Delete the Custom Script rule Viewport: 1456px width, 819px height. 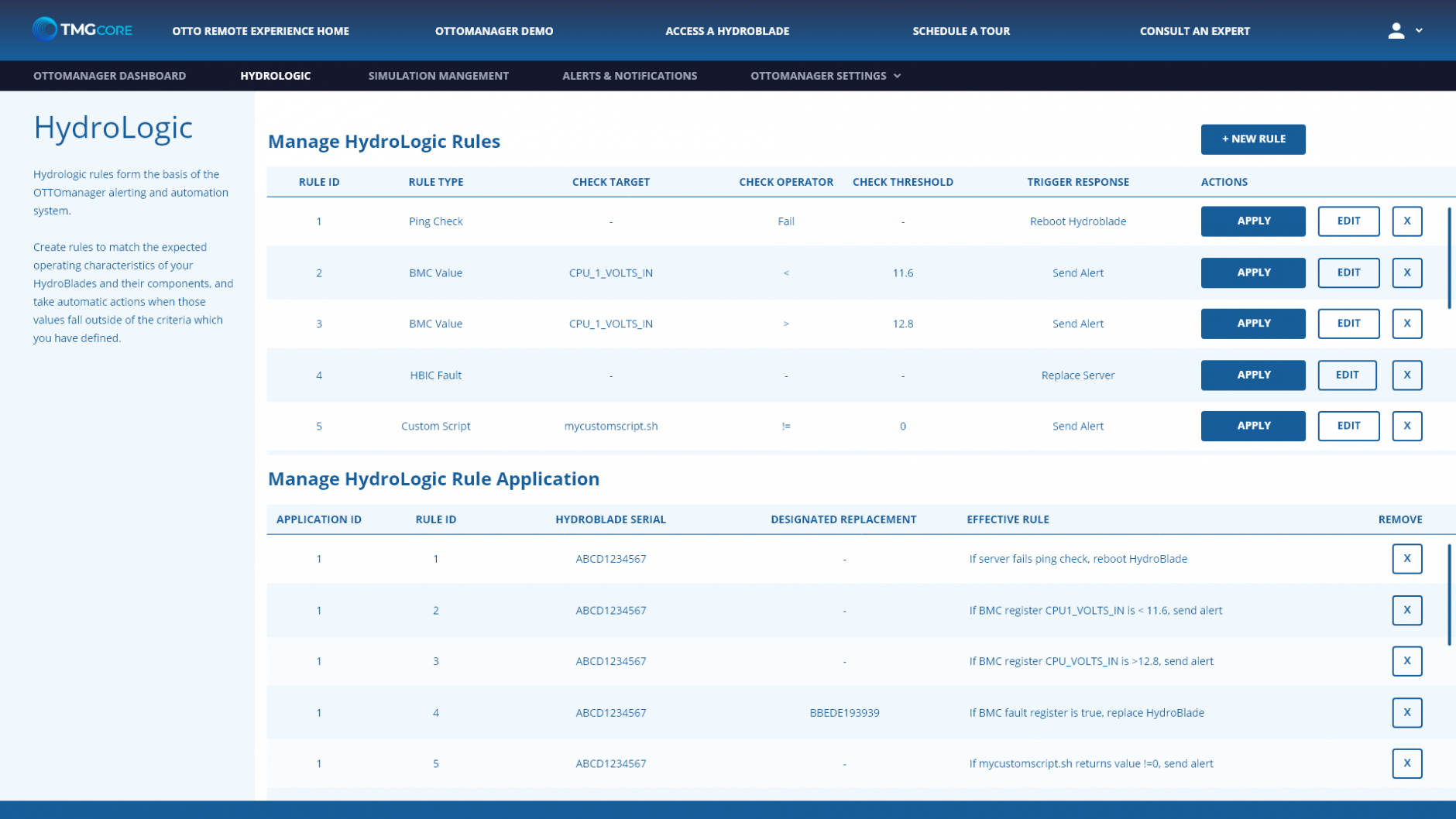(1407, 426)
